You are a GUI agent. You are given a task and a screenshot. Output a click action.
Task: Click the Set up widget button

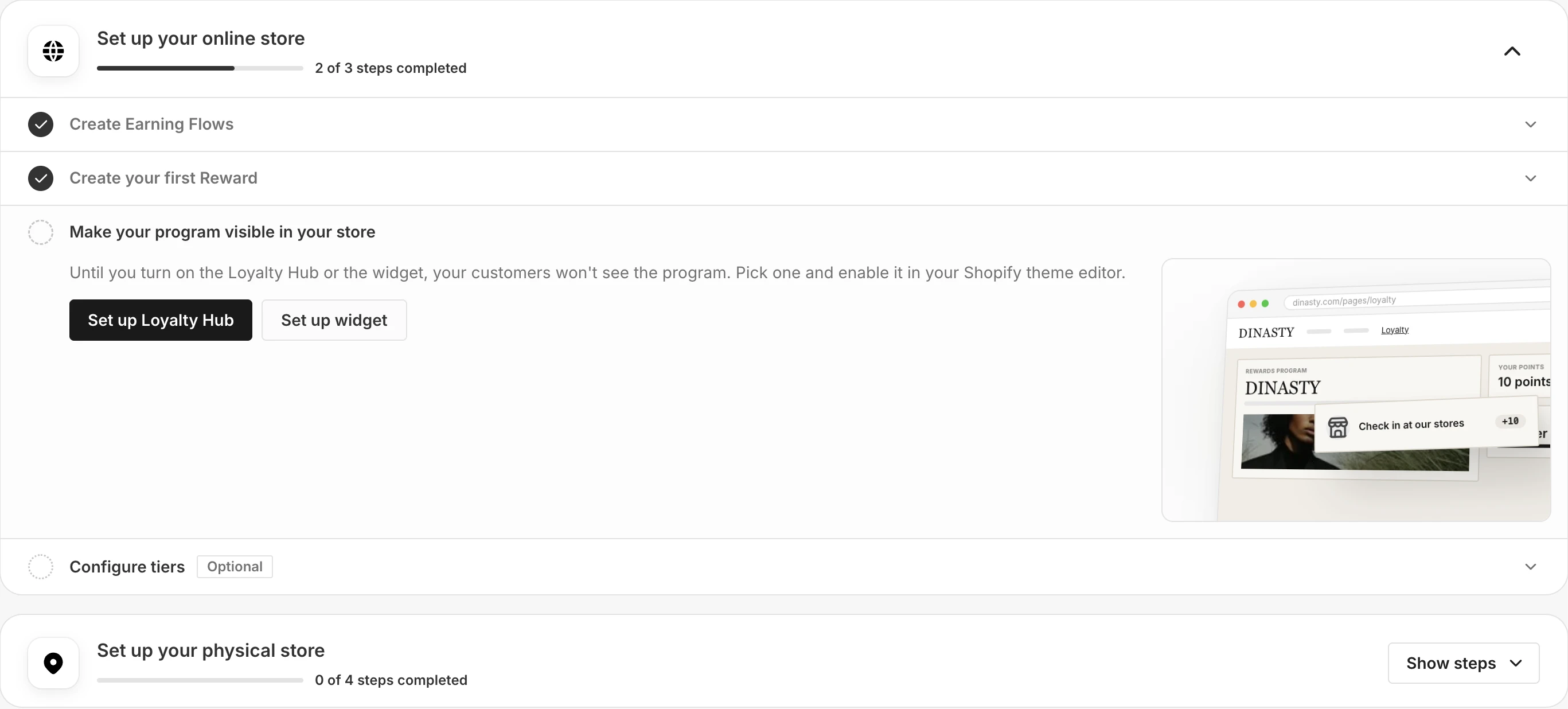pos(334,320)
